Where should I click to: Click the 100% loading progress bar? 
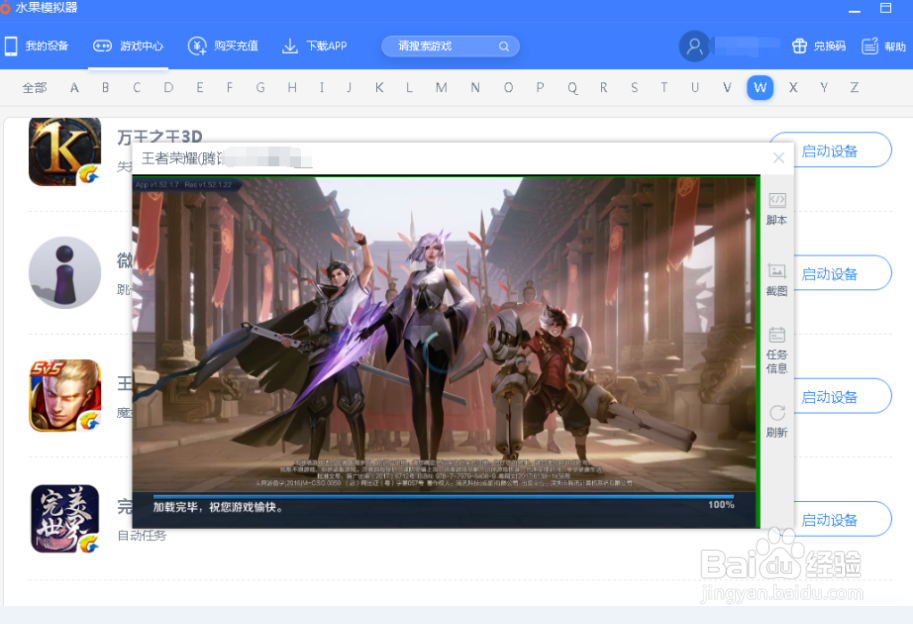point(443,497)
